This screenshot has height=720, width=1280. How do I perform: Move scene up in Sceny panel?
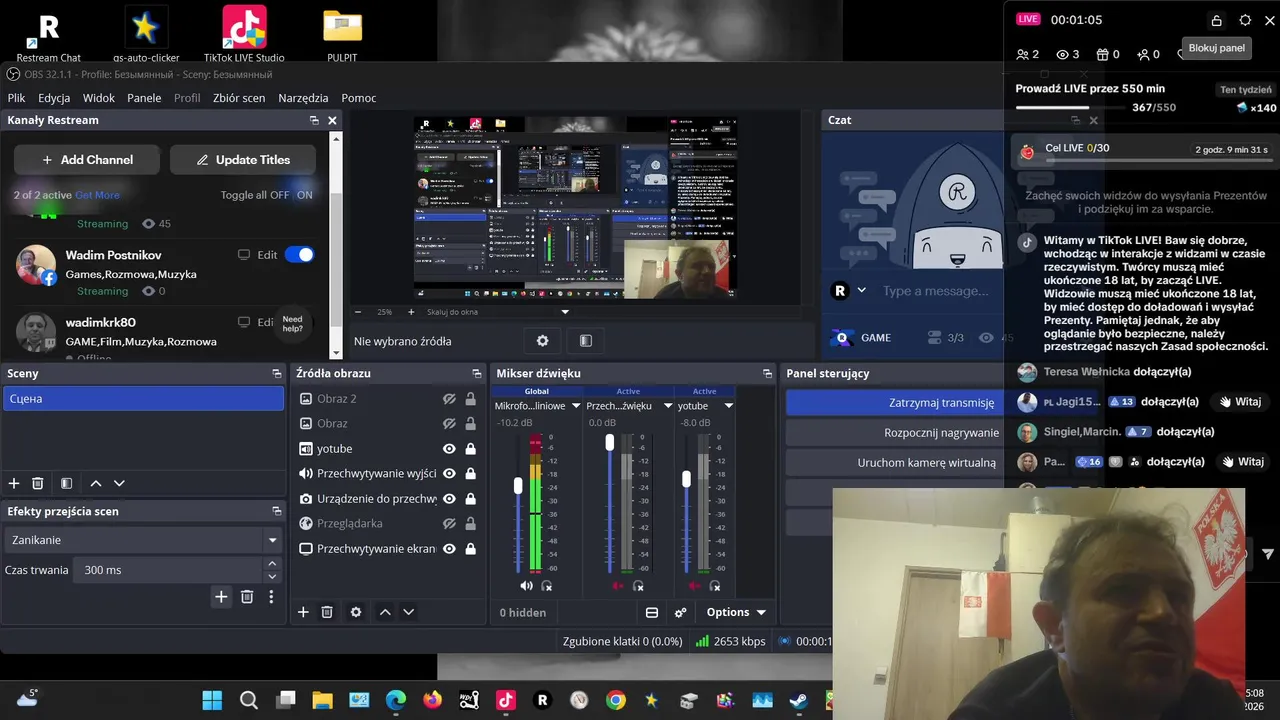96,483
